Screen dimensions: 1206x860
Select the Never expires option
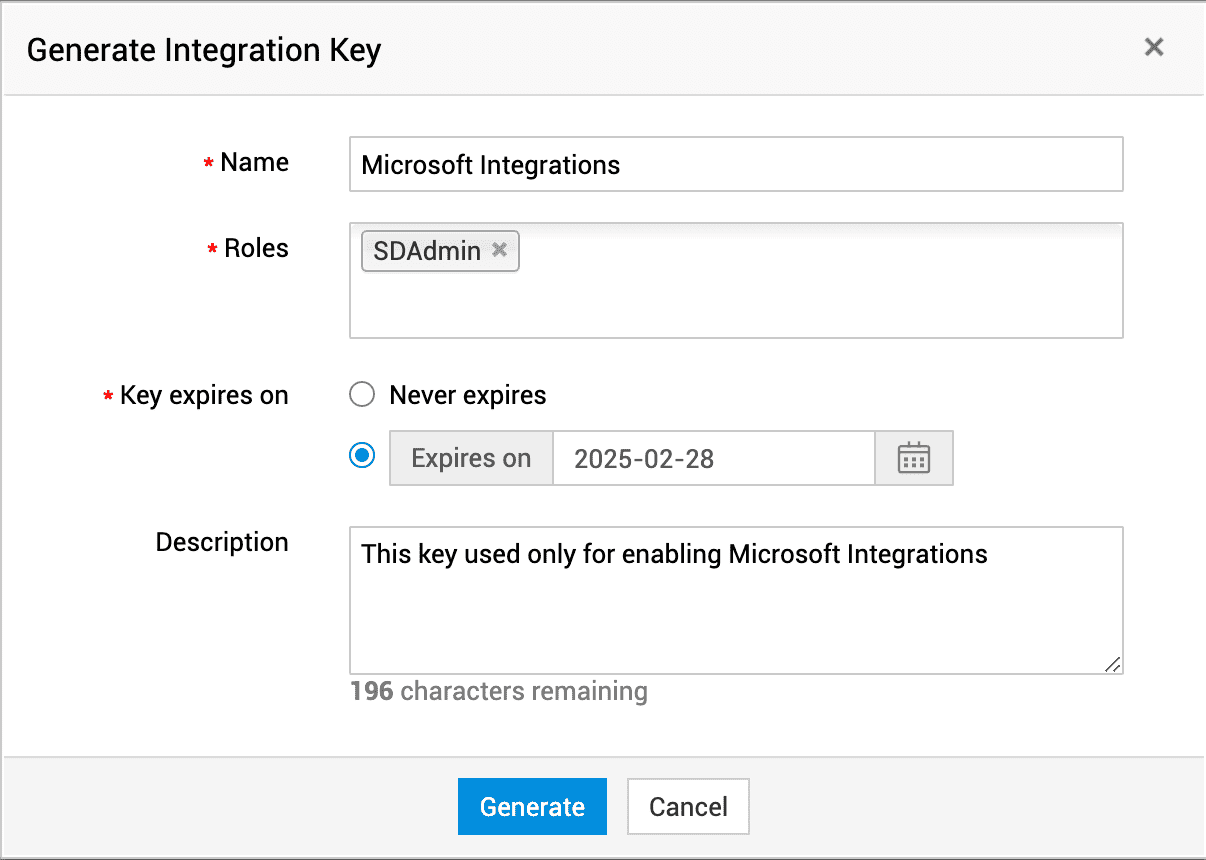tap(362, 395)
